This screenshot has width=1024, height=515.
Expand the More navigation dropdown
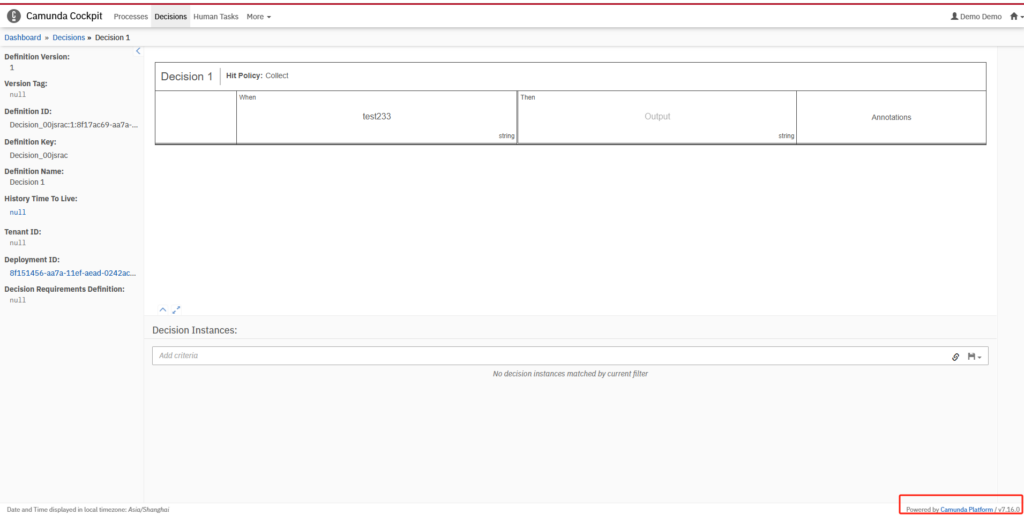(259, 16)
